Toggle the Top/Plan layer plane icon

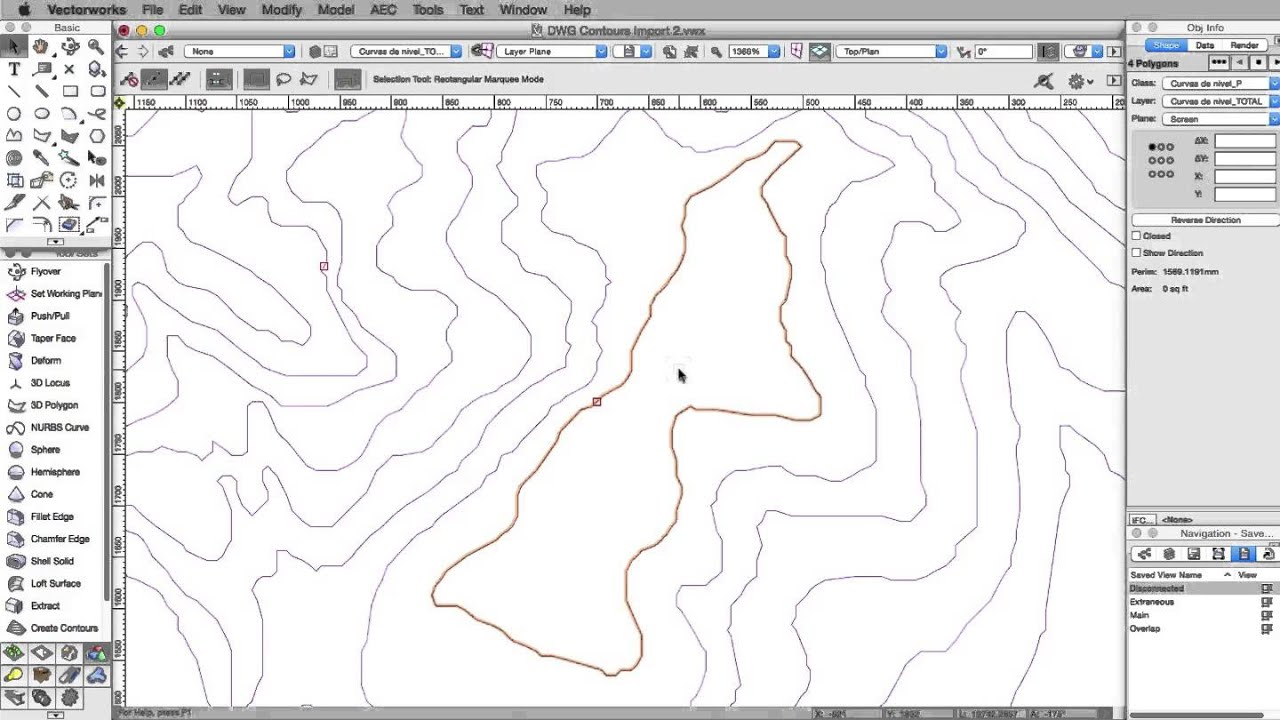pos(819,51)
